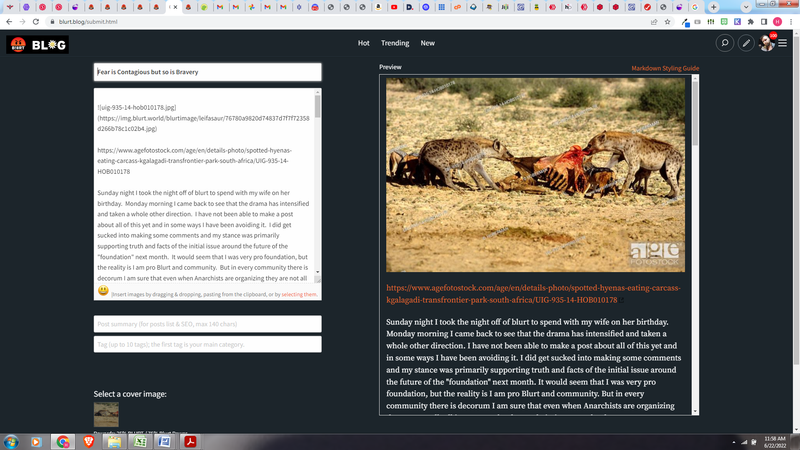
Task: Click the equalizer sliders extension icon
Action: pos(711,22)
